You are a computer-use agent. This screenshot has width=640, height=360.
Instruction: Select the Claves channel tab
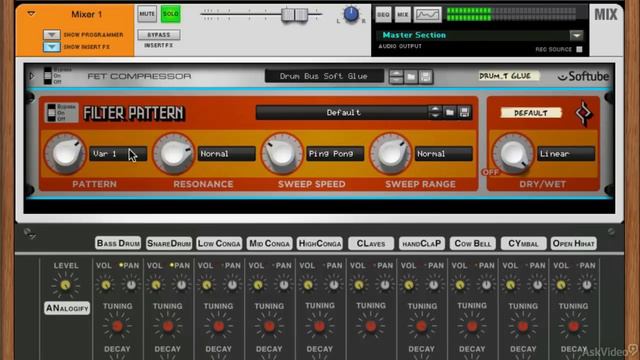point(371,243)
